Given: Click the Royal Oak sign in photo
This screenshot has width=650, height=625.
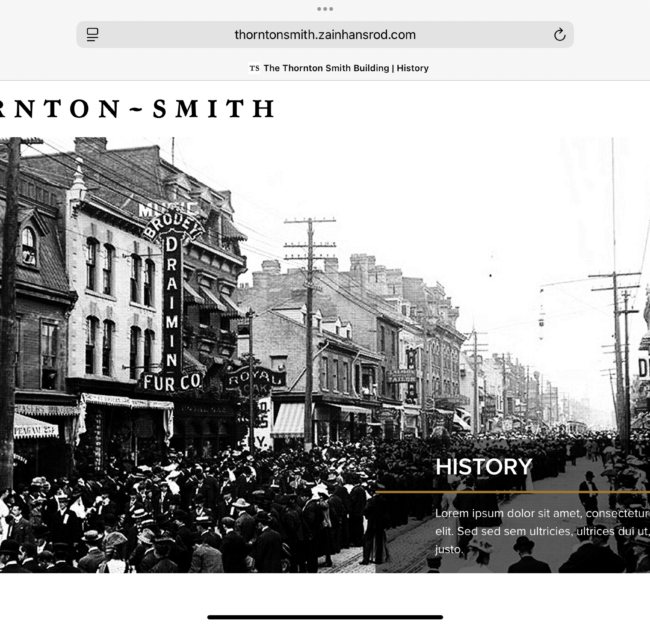Looking at the screenshot, I should click(255, 380).
